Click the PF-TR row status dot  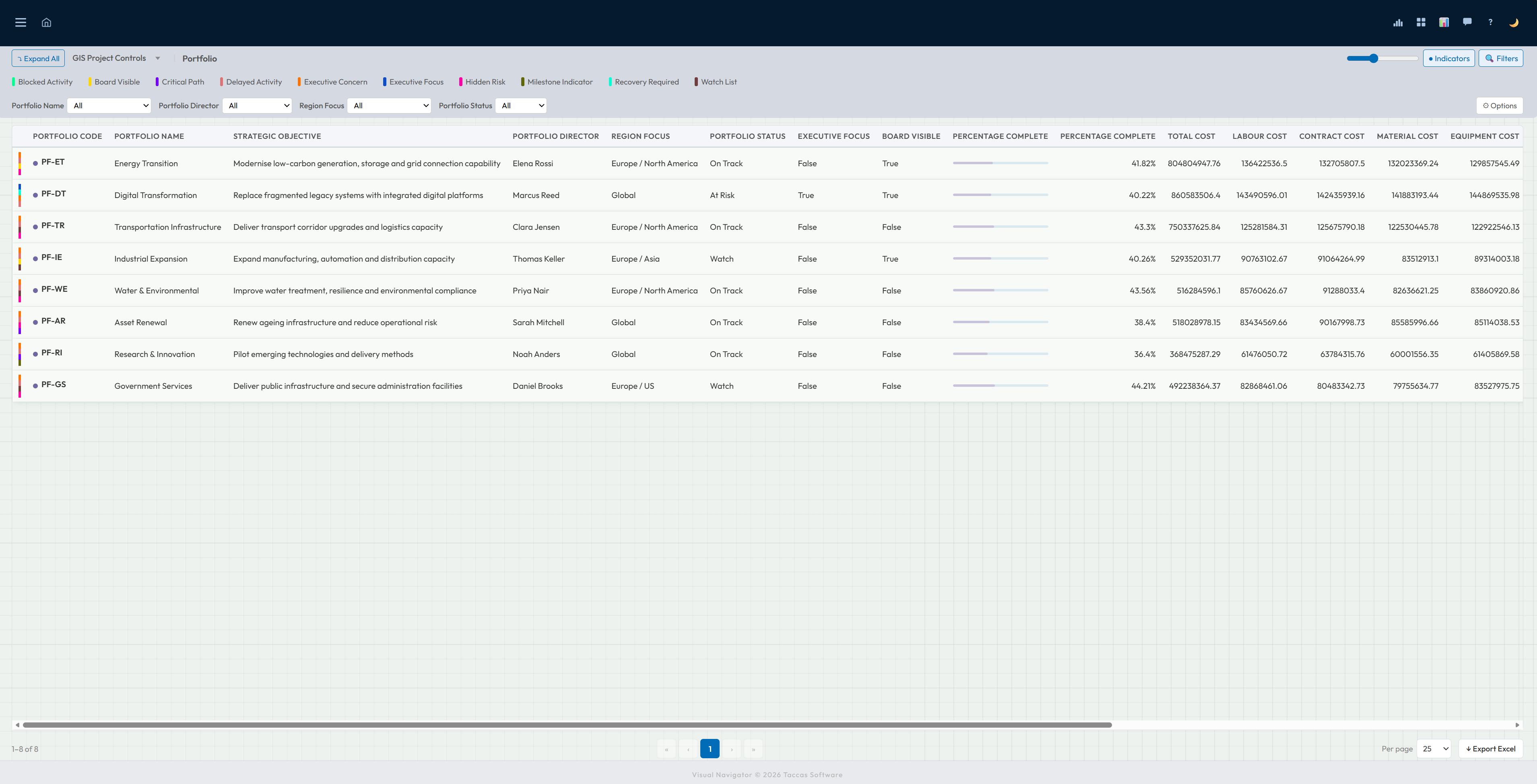pos(36,227)
